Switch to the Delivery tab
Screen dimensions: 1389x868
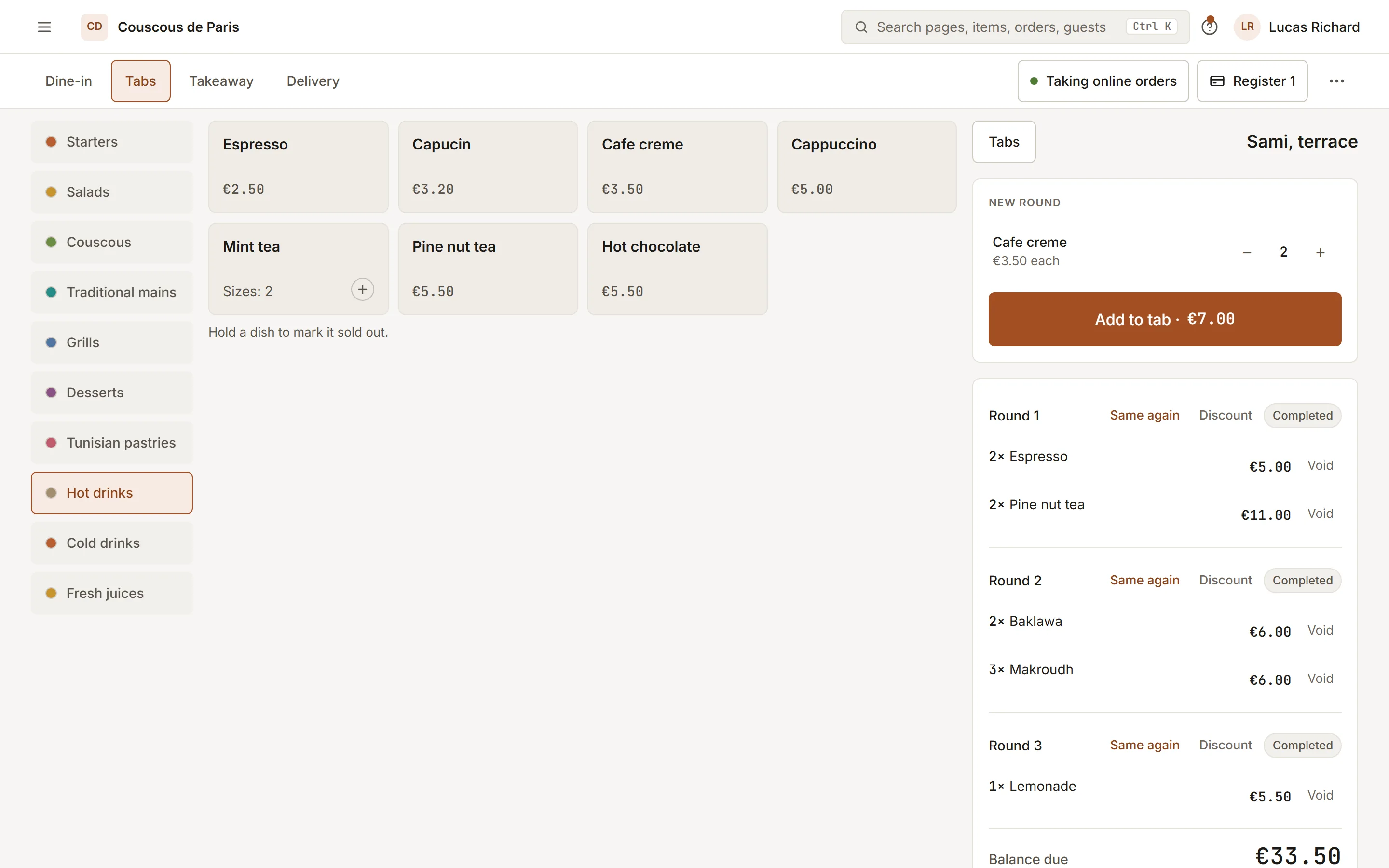[x=313, y=81]
